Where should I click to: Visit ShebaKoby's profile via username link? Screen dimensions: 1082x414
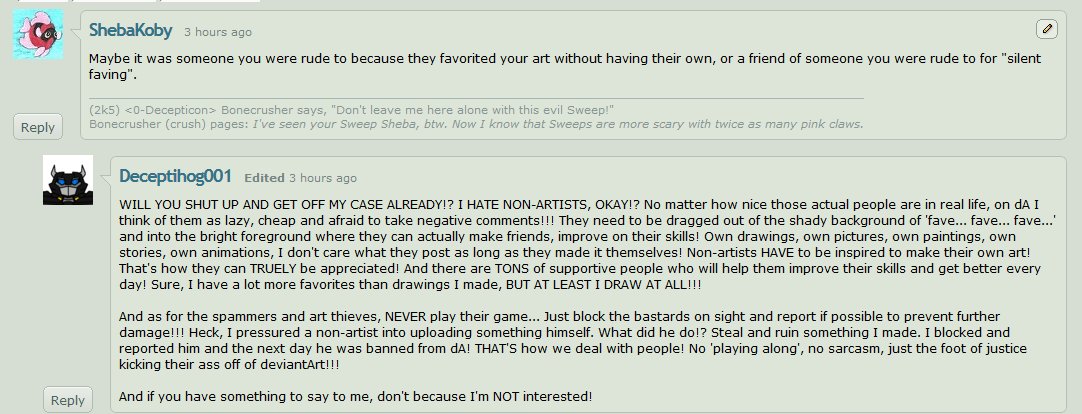point(130,30)
